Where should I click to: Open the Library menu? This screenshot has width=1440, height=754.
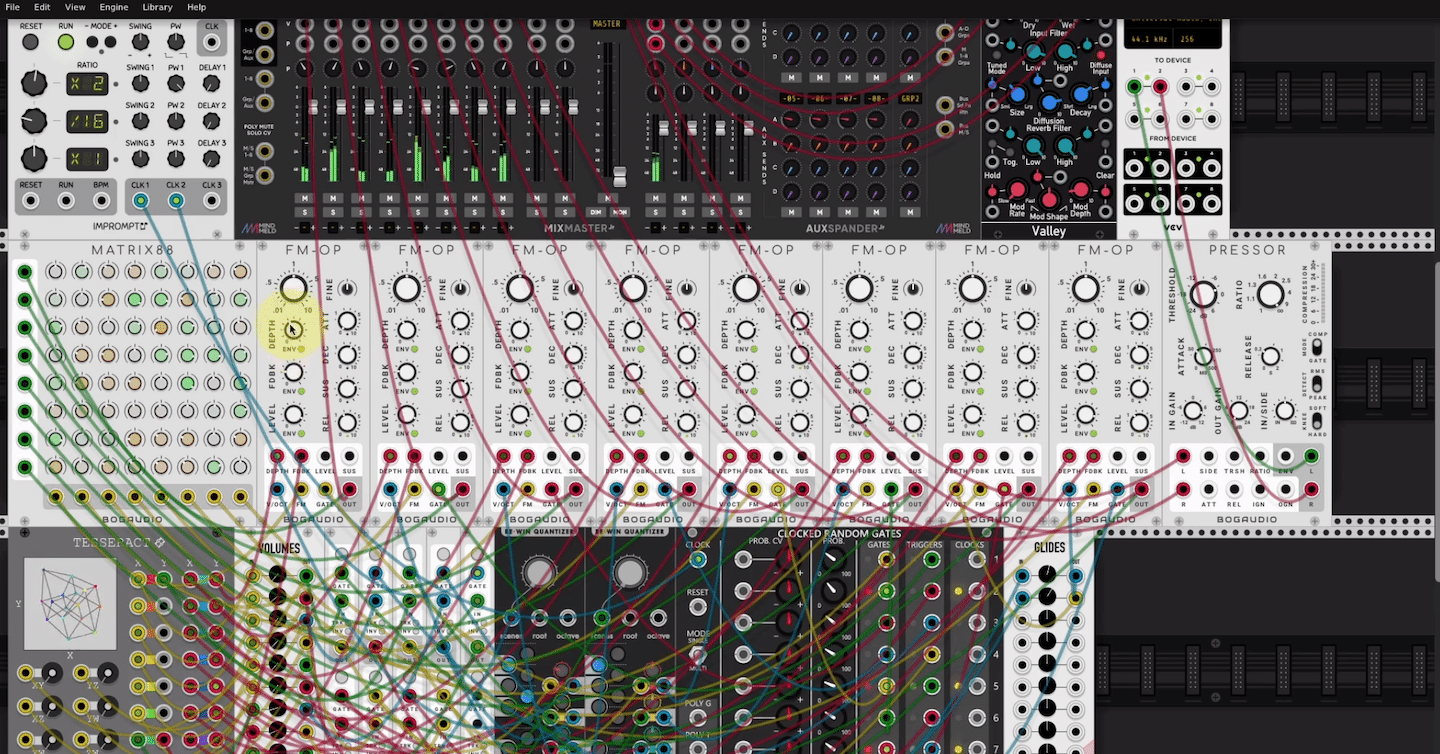pos(157,7)
